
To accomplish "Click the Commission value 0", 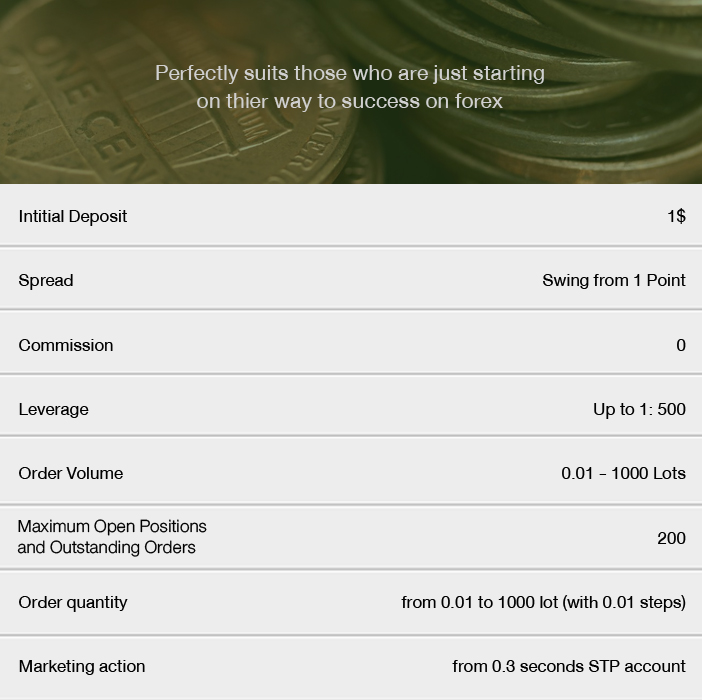I will click(x=681, y=346).
